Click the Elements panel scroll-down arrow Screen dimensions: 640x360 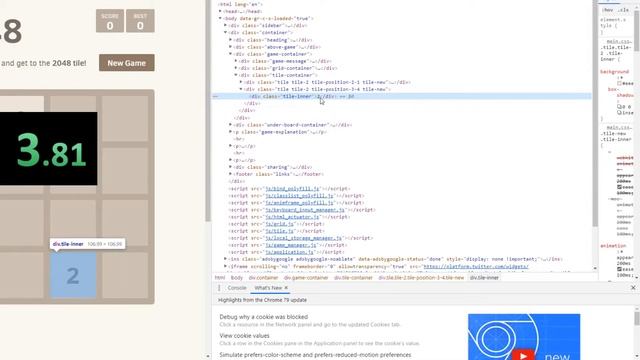(x=595, y=268)
